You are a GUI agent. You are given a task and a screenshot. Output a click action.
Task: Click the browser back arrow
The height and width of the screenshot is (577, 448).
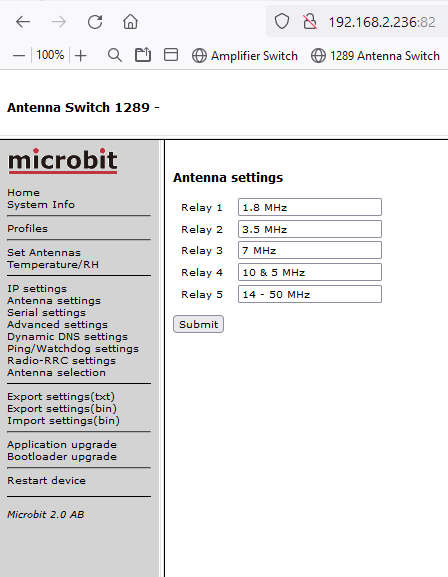click(x=23, y=22)
